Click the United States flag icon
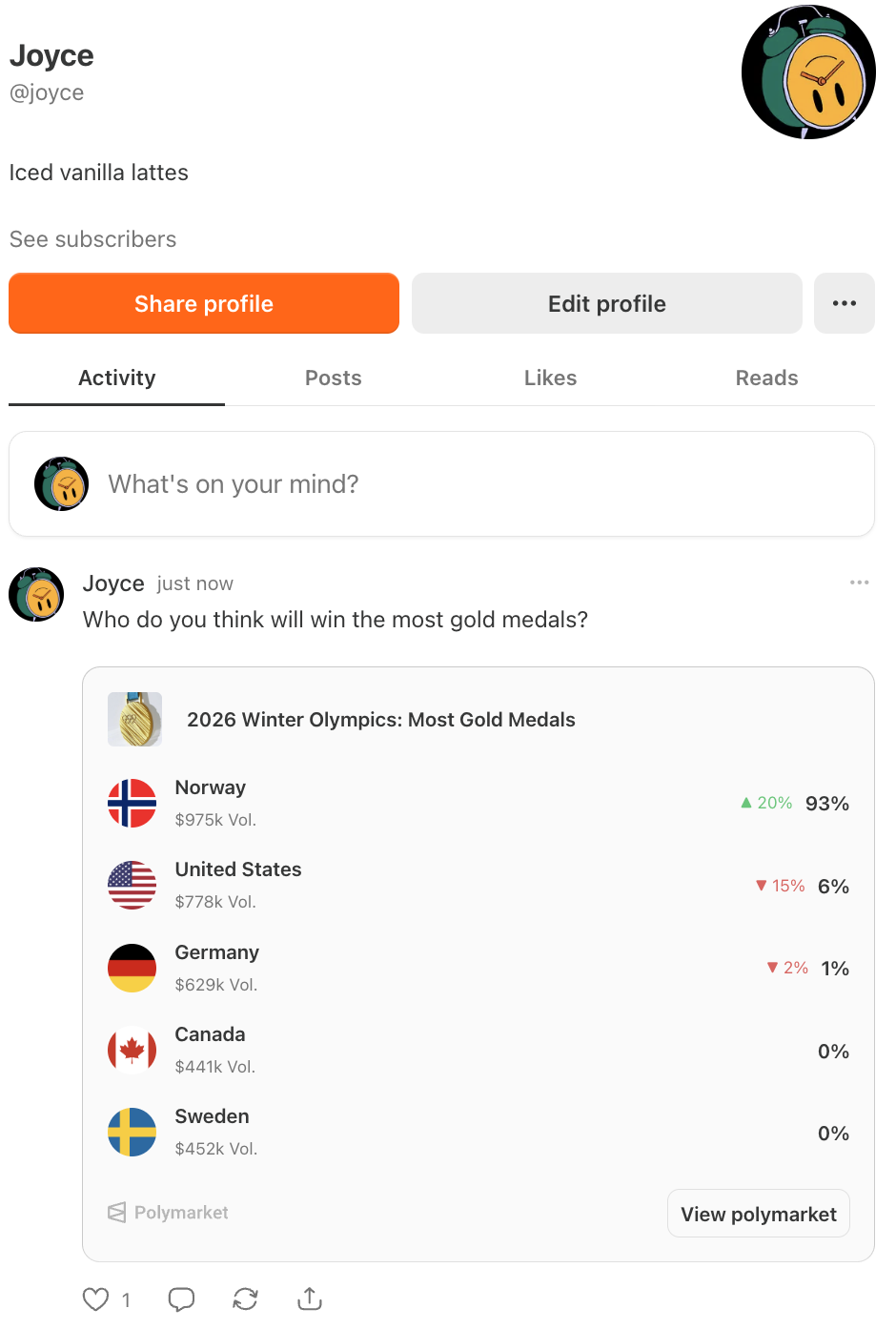This screenshot has width=896, height=1329. point(132,886)
